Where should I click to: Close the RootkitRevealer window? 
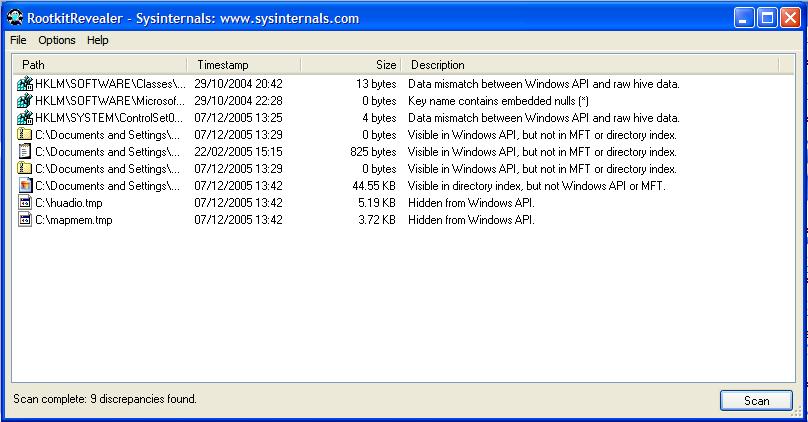pyautogui.click(x=790, y=18)
